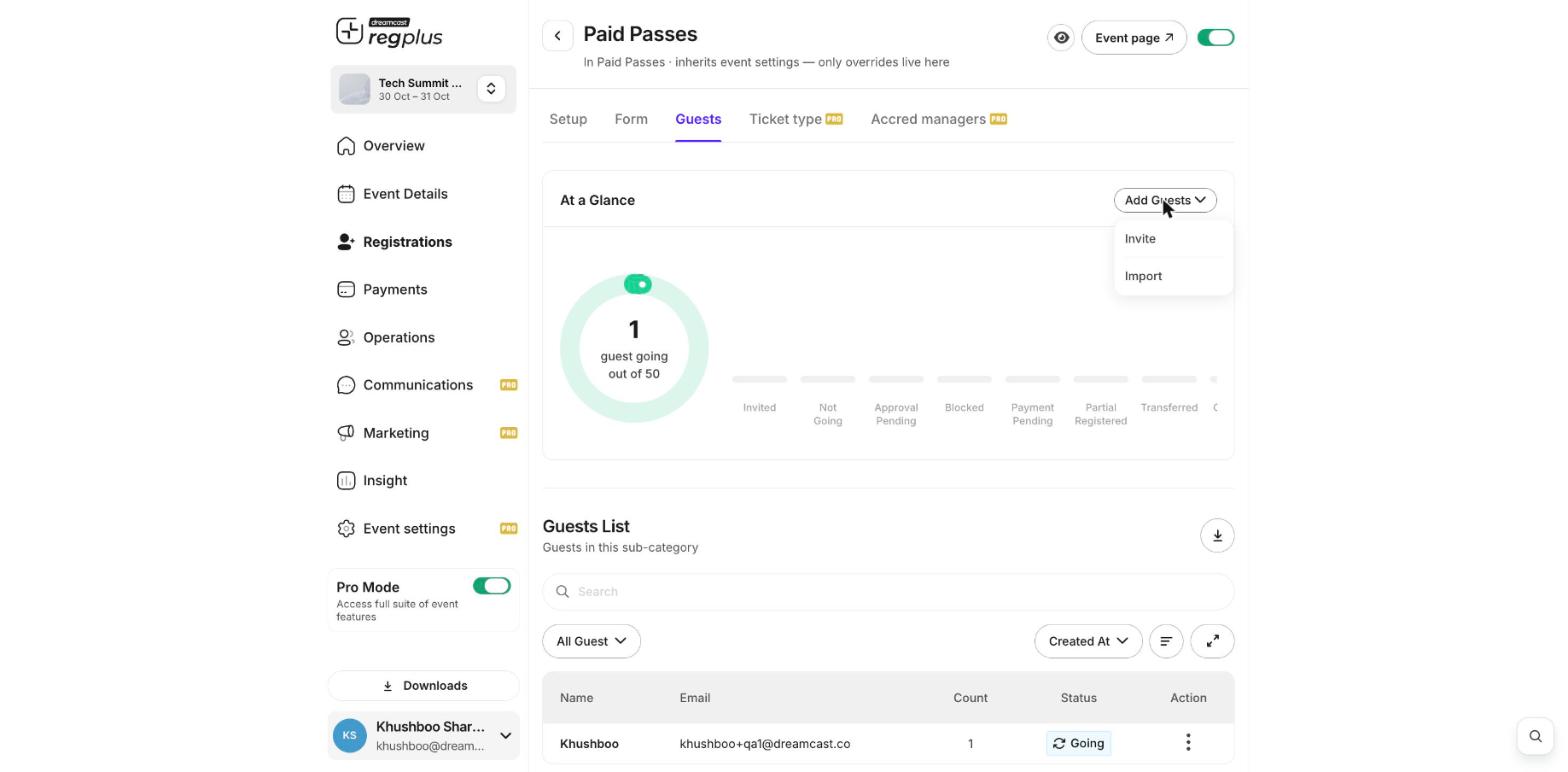Screen dimensions: 1568x772
Task: Click the Transferred label
Action: coord(1169,408)
